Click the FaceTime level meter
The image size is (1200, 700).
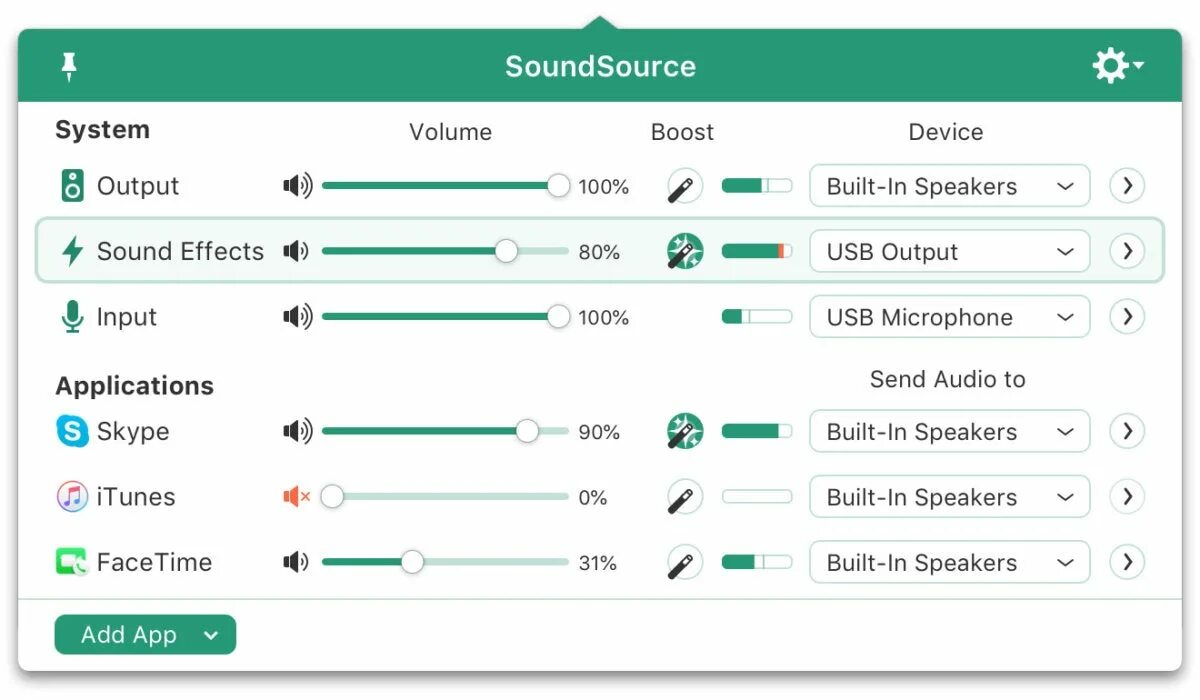(x=757, y=562)
